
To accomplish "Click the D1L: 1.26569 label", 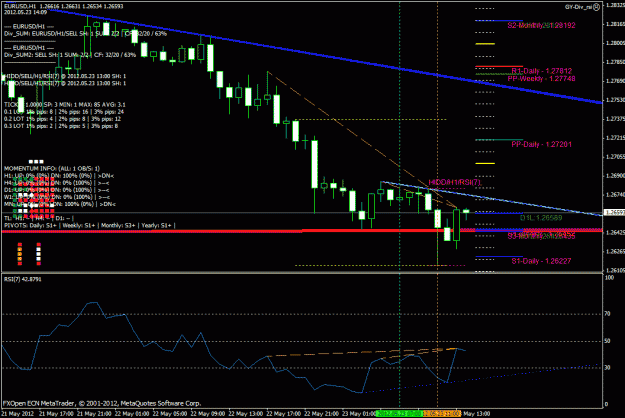I will click(x=541, y=218).
